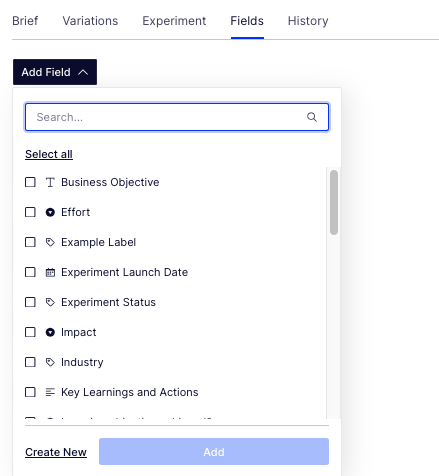Click the search magnifier icon
This screenshot has width=439, height=476.
tap(312, 117)
